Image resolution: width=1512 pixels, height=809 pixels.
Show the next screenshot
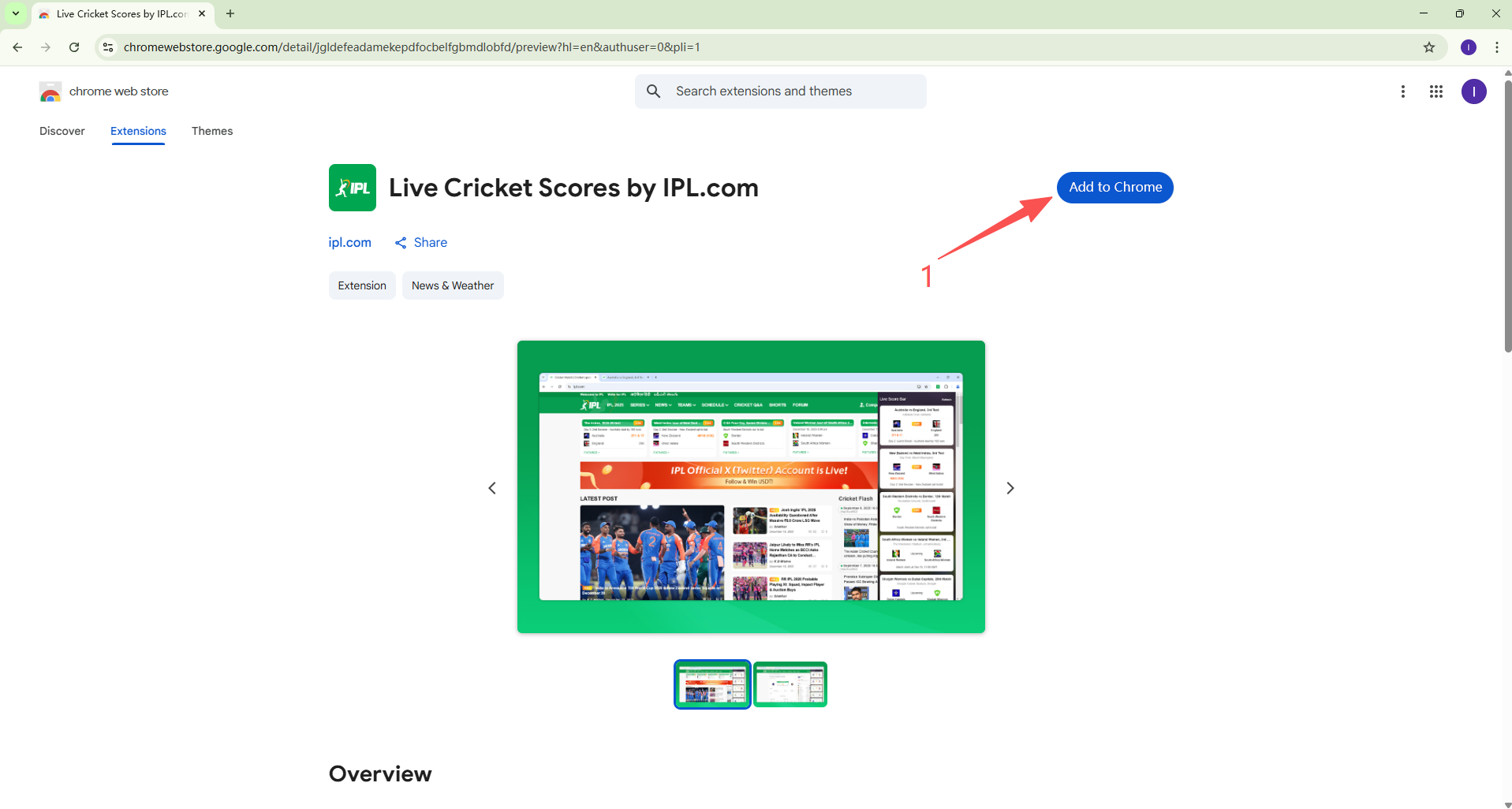pyautogui.click(x=1010, y=488)
